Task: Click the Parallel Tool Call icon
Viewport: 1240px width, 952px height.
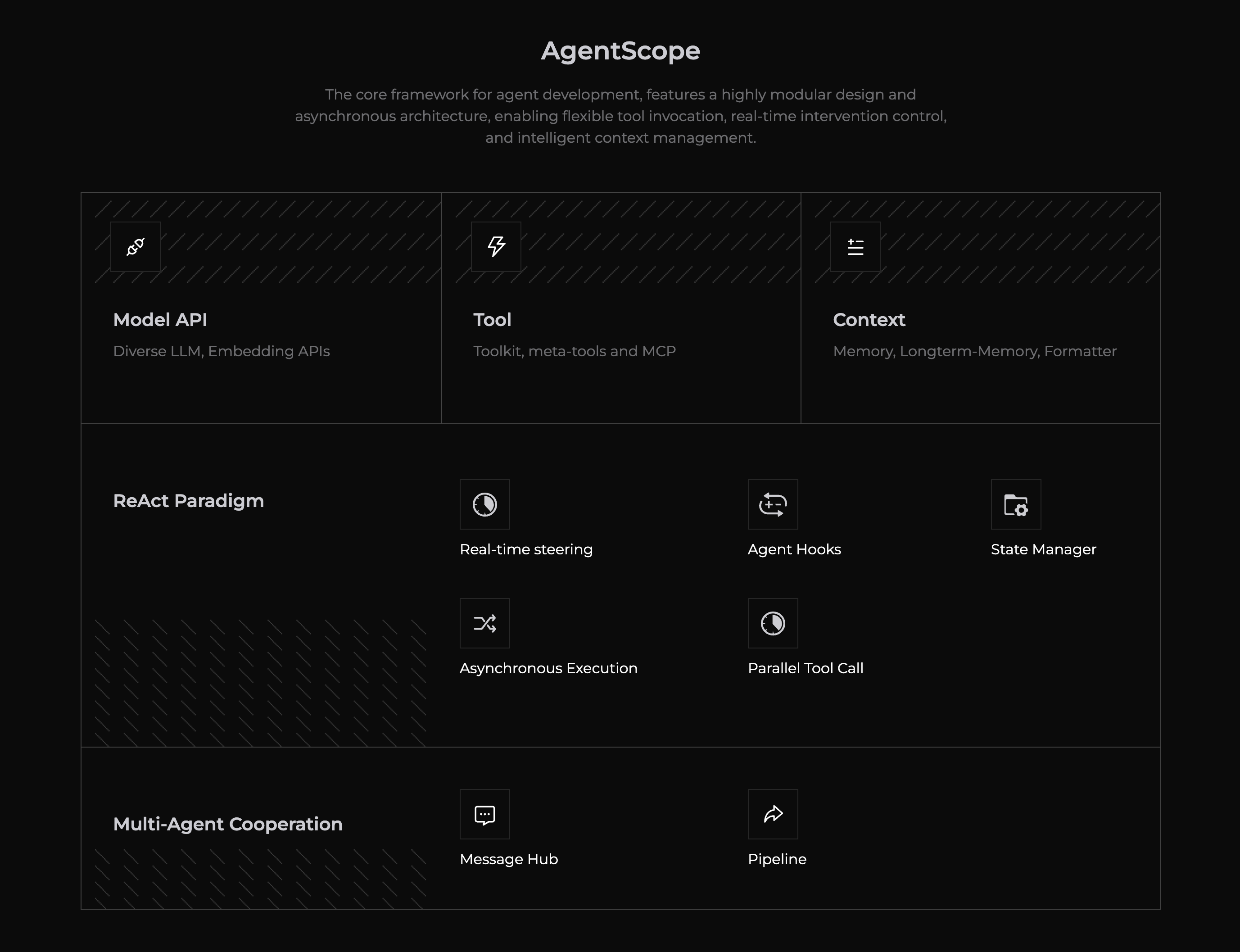Action: tap(773, 623)
